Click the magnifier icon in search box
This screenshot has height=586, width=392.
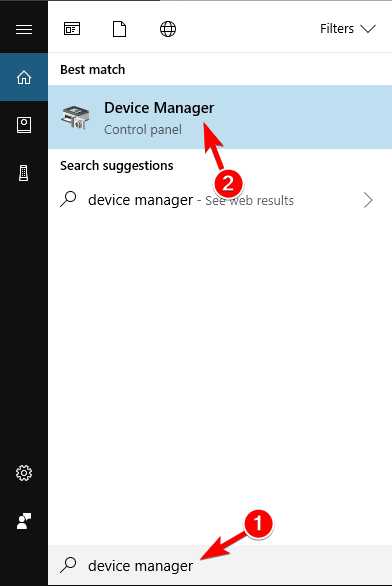(x=68, y=565)
